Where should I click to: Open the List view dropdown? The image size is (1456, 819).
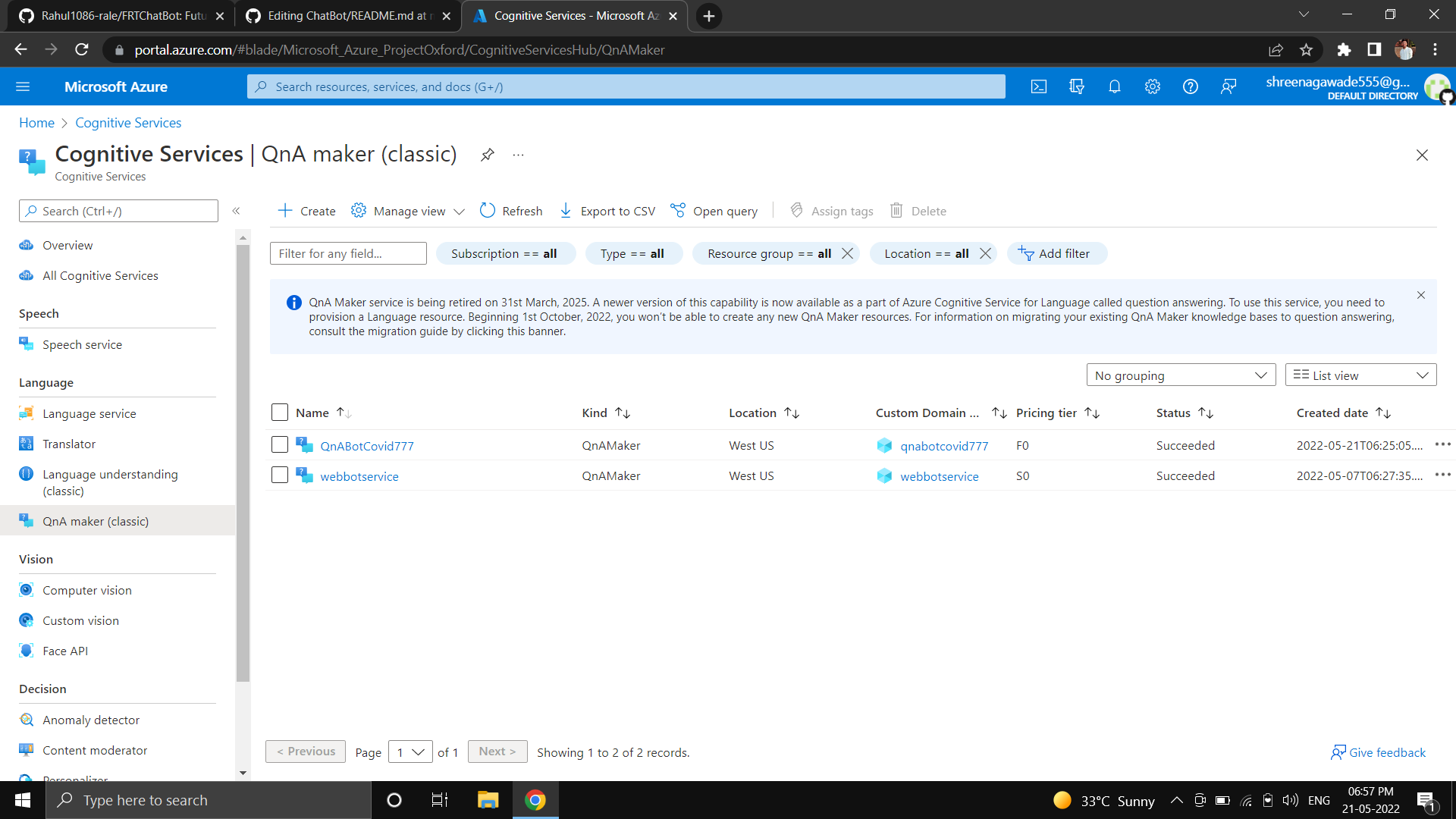click(x=1360, y=375)
